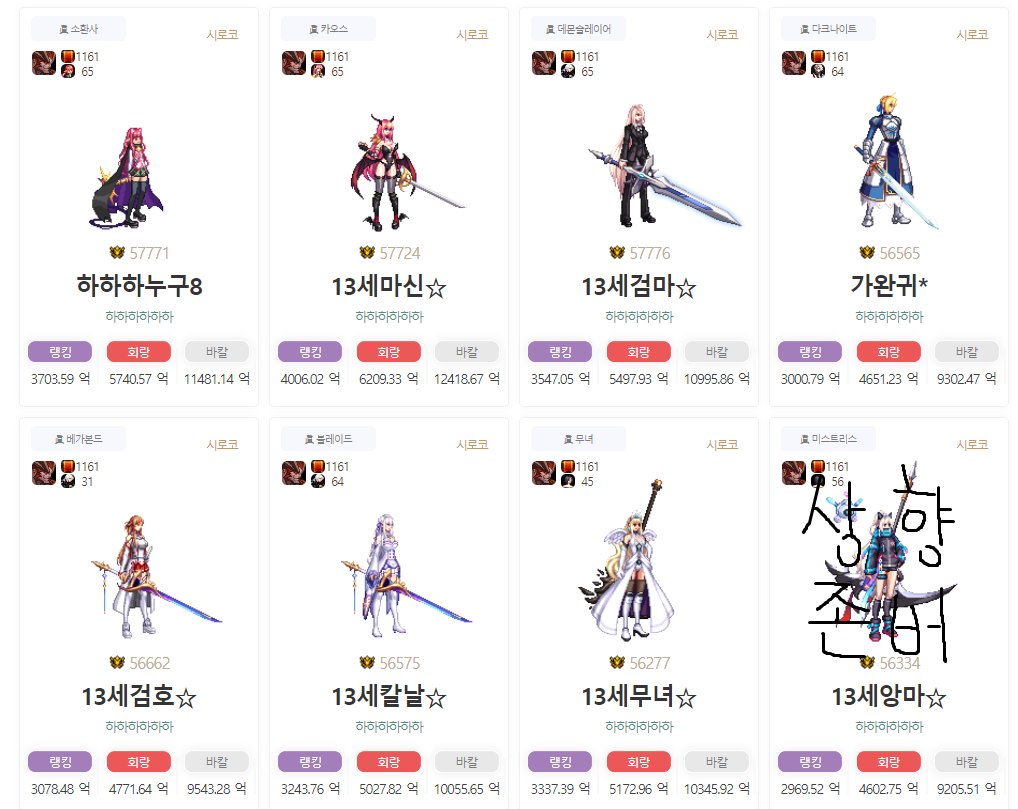Select 회랑 button on 가완귀 card
The height and width of the screenshot is (809, 1018).
tap(889, 352)
